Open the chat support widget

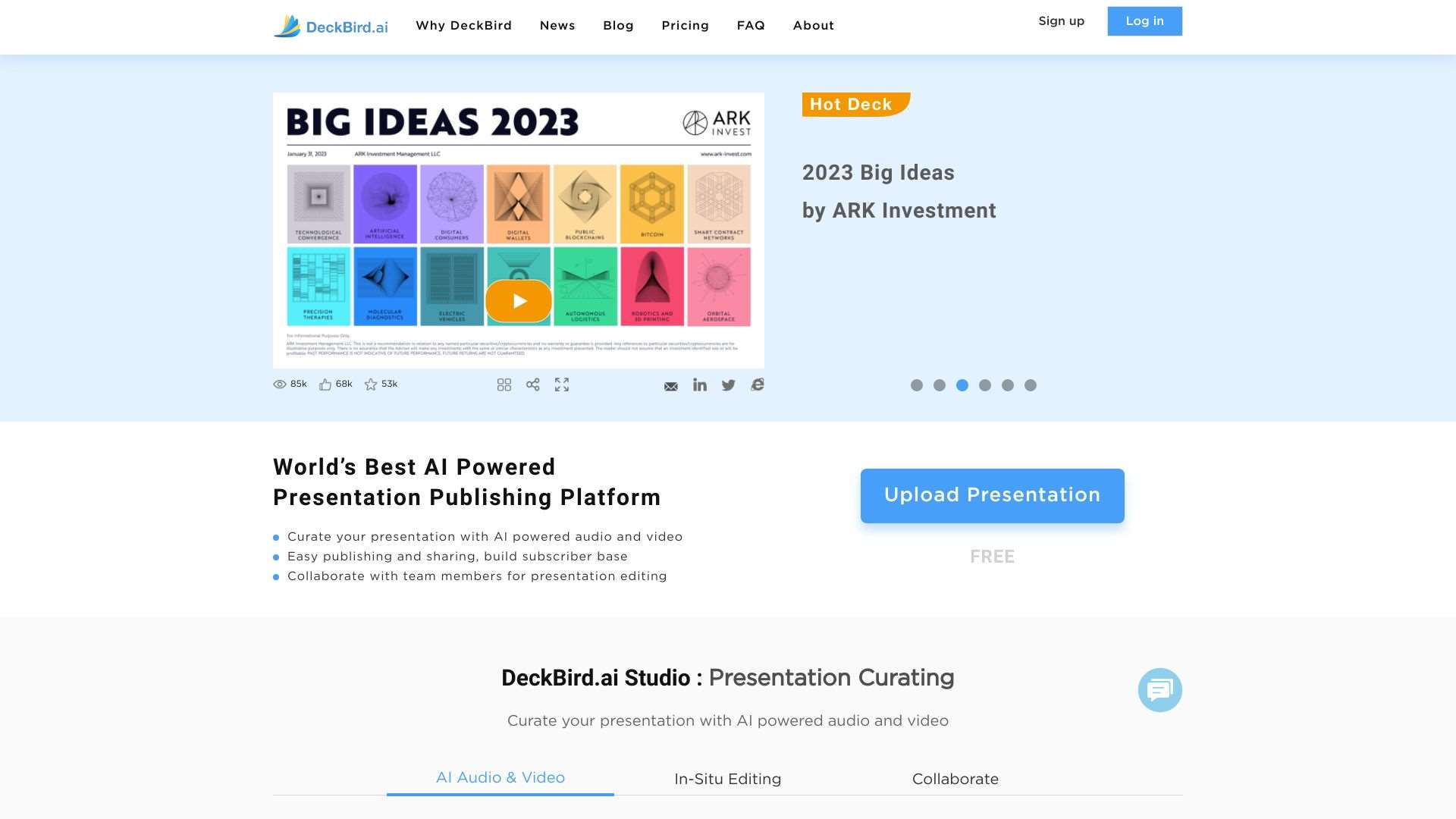[x=1159, y=689]
